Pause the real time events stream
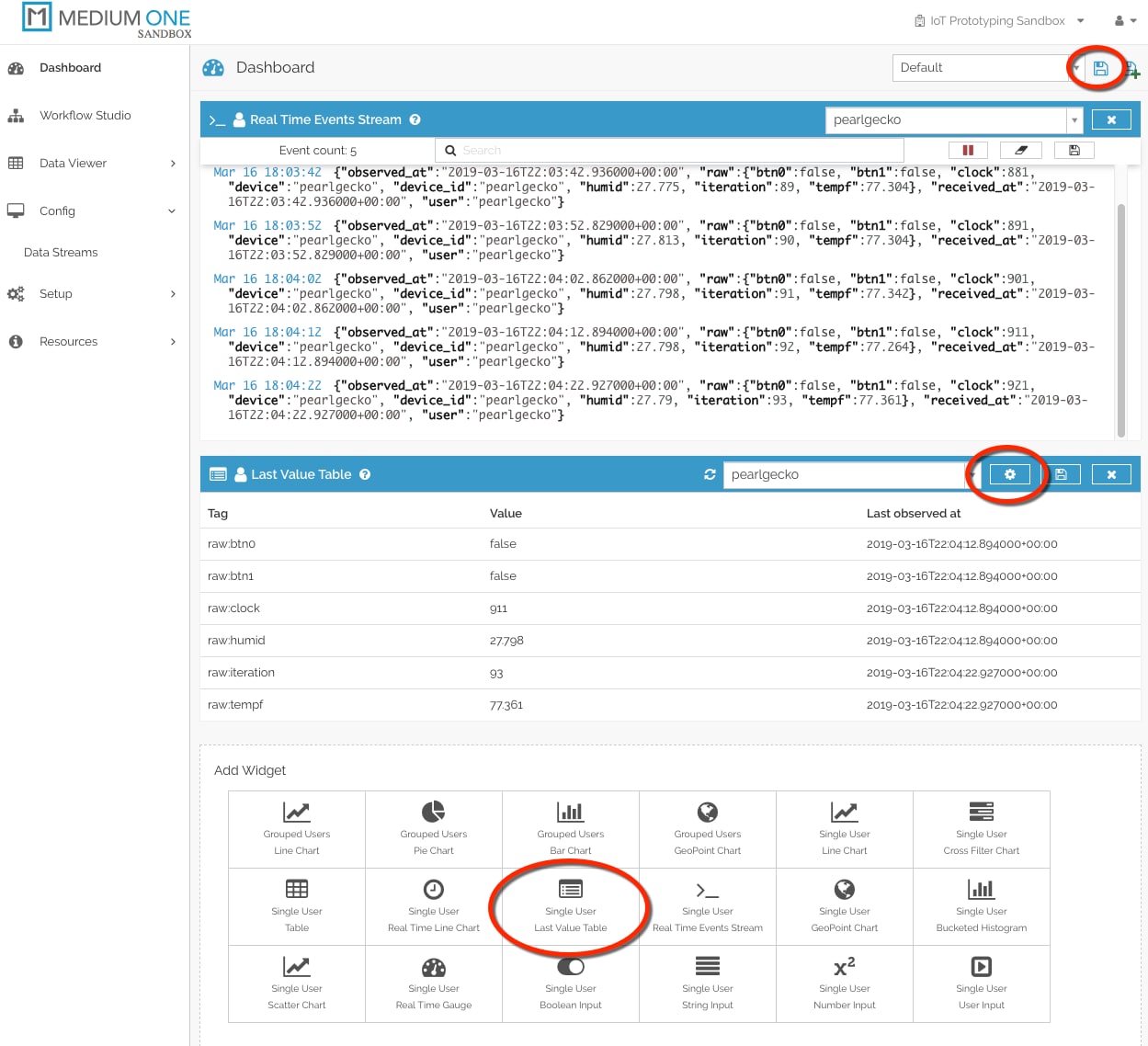The width and height of the screenshot is (1148, 1046). (968, 150)
